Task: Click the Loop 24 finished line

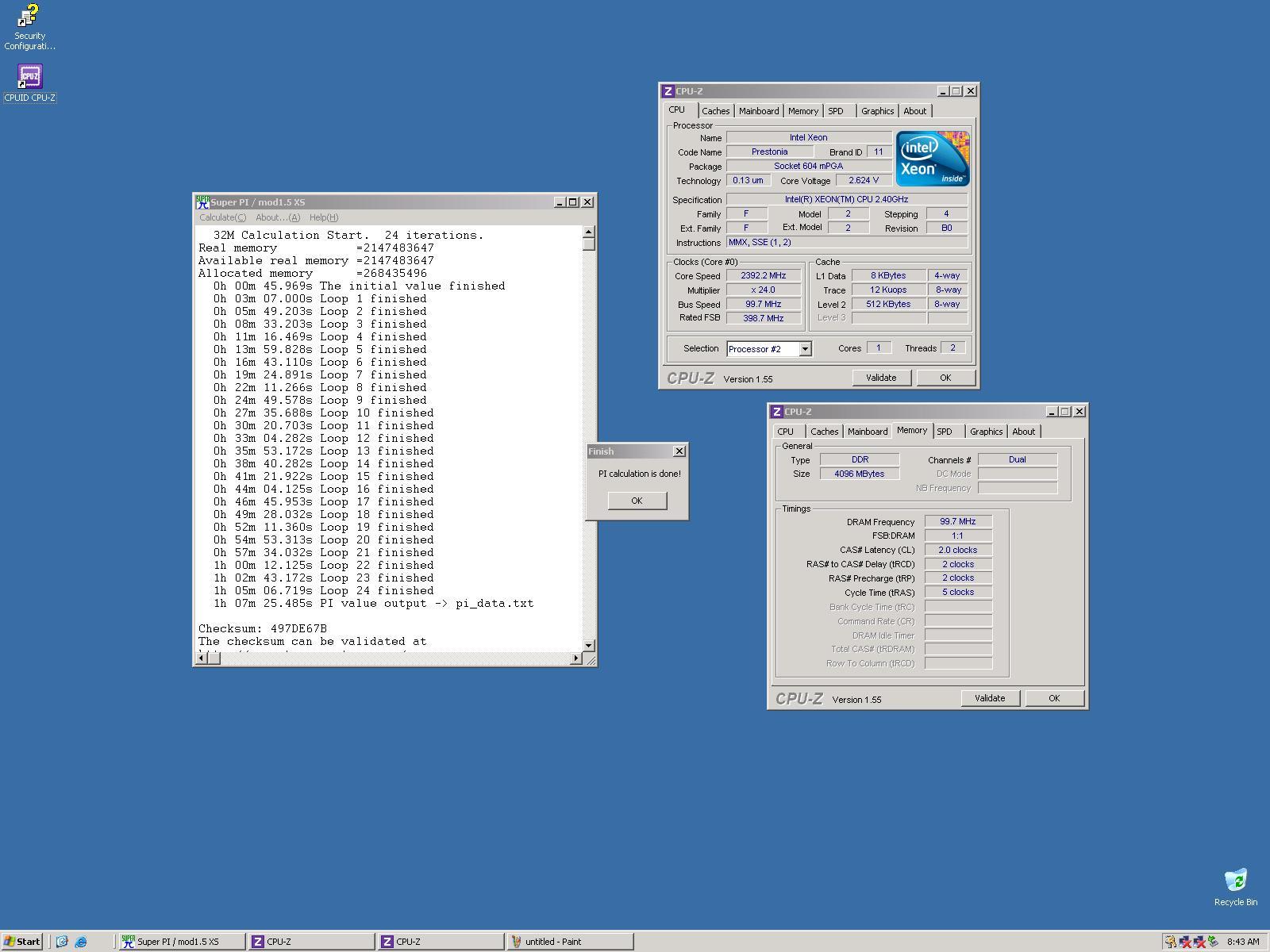Action: [324, 590]
